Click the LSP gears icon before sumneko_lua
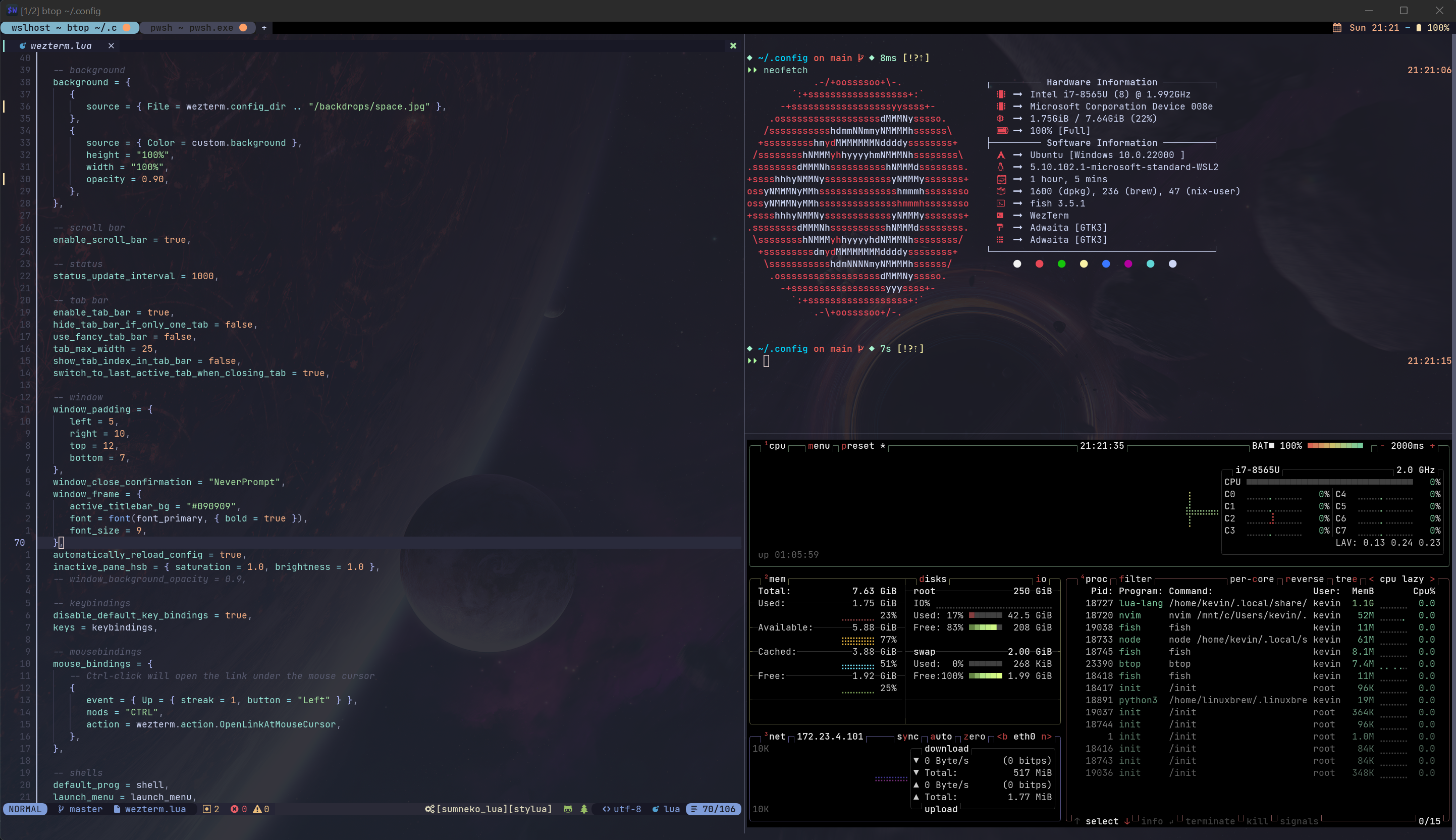Image resolution: width=1456 pixels, height=840 pixels. (x=429, y=809)
